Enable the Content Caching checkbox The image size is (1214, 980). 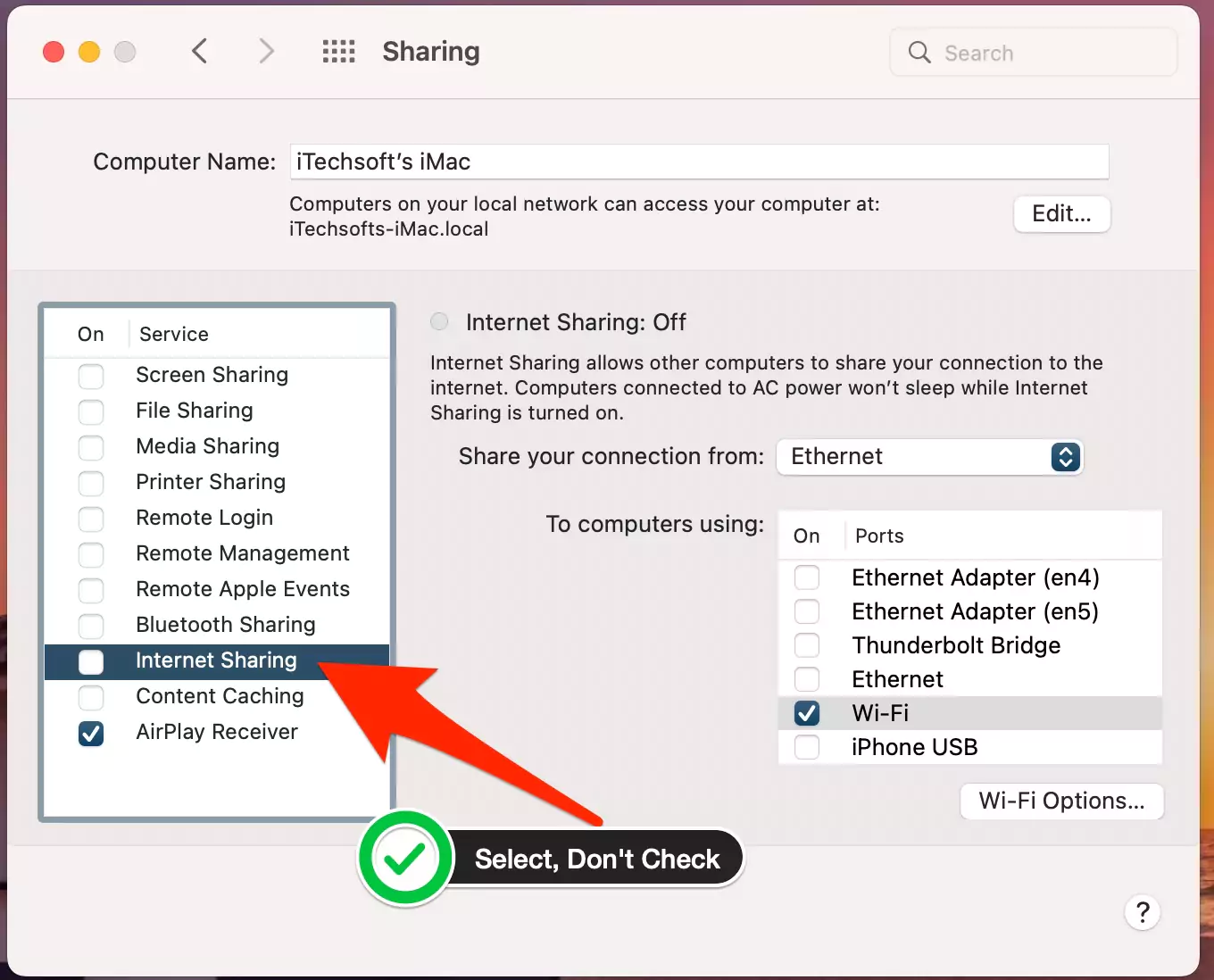tap(91, 697)
